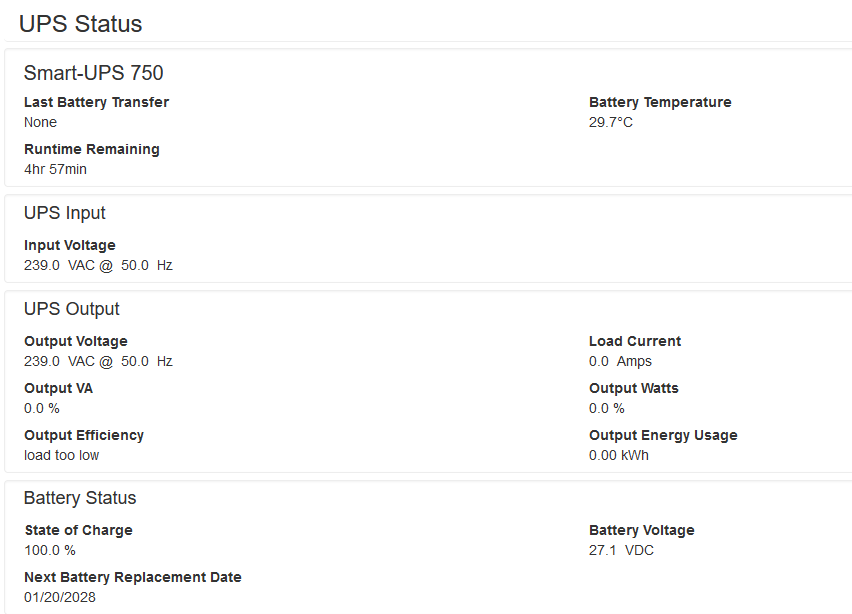Select the Output Efficiency label
The width and height of the screenshot is (852, 614).
84,435
